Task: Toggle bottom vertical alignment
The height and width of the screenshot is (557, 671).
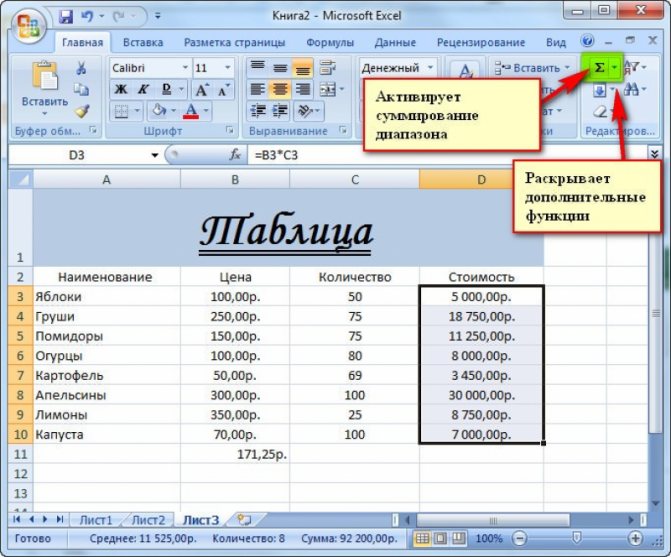Action: [x=303, y=68]
